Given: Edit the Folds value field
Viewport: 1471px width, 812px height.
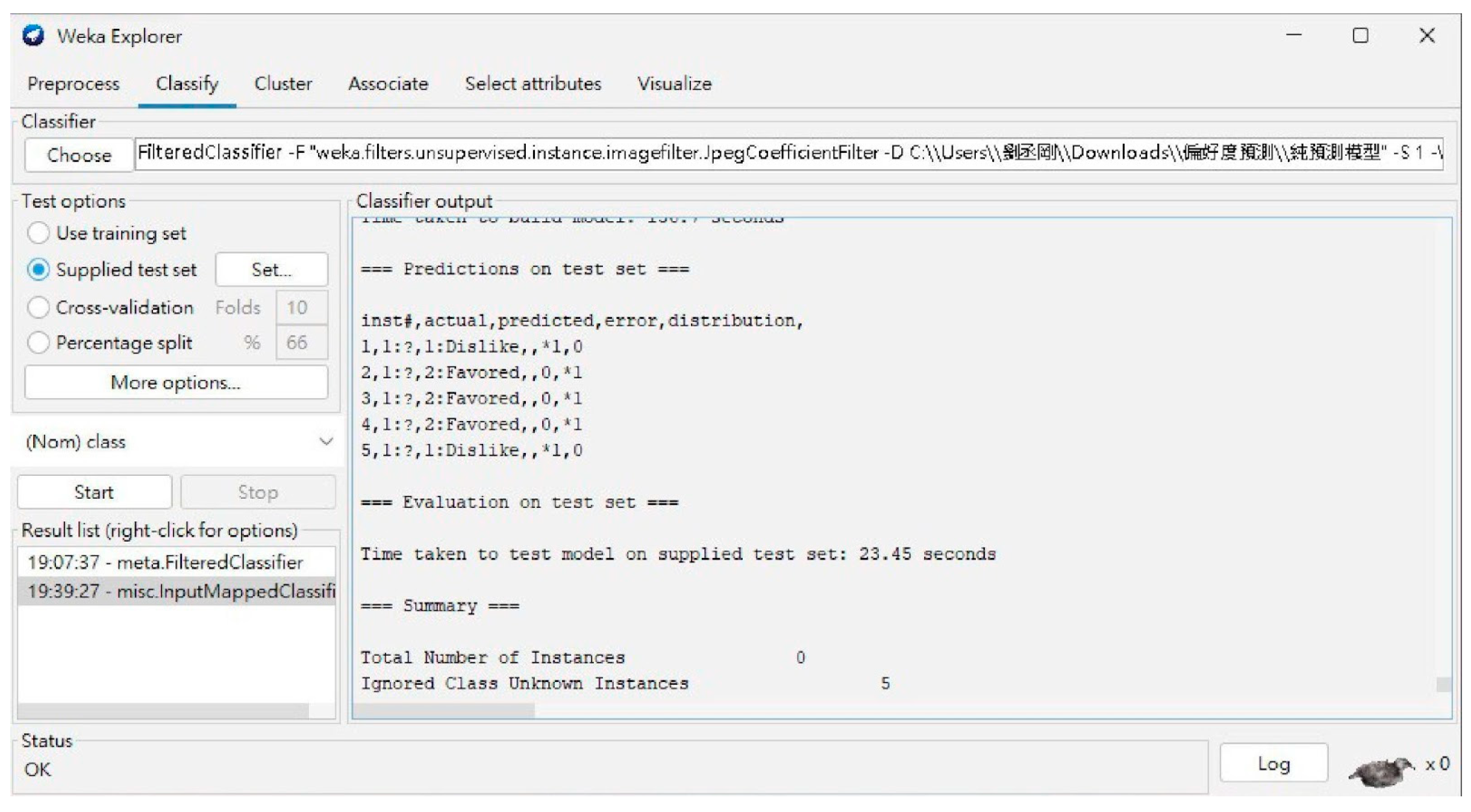Looking at the screenshot, I should point(301,307).
